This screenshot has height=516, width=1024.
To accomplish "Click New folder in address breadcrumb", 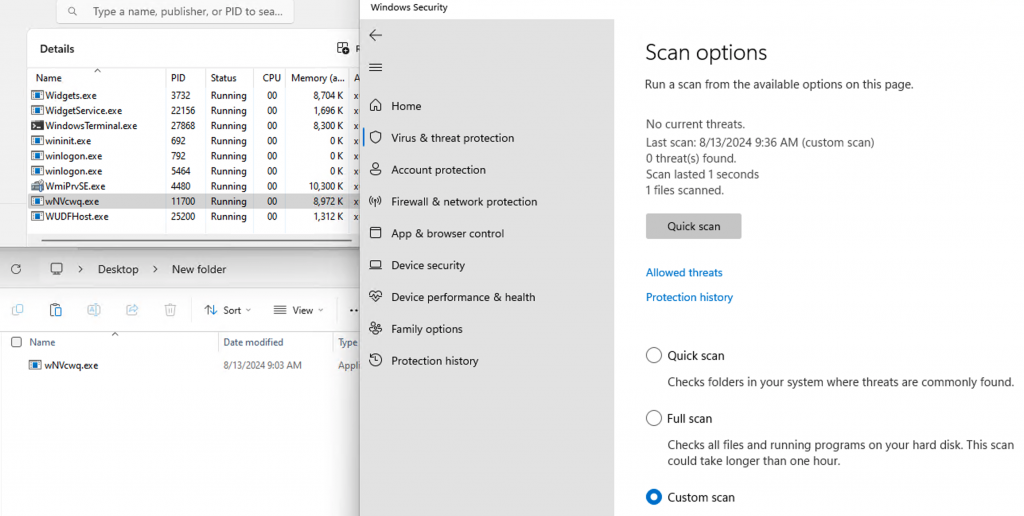I will point(199,269).
